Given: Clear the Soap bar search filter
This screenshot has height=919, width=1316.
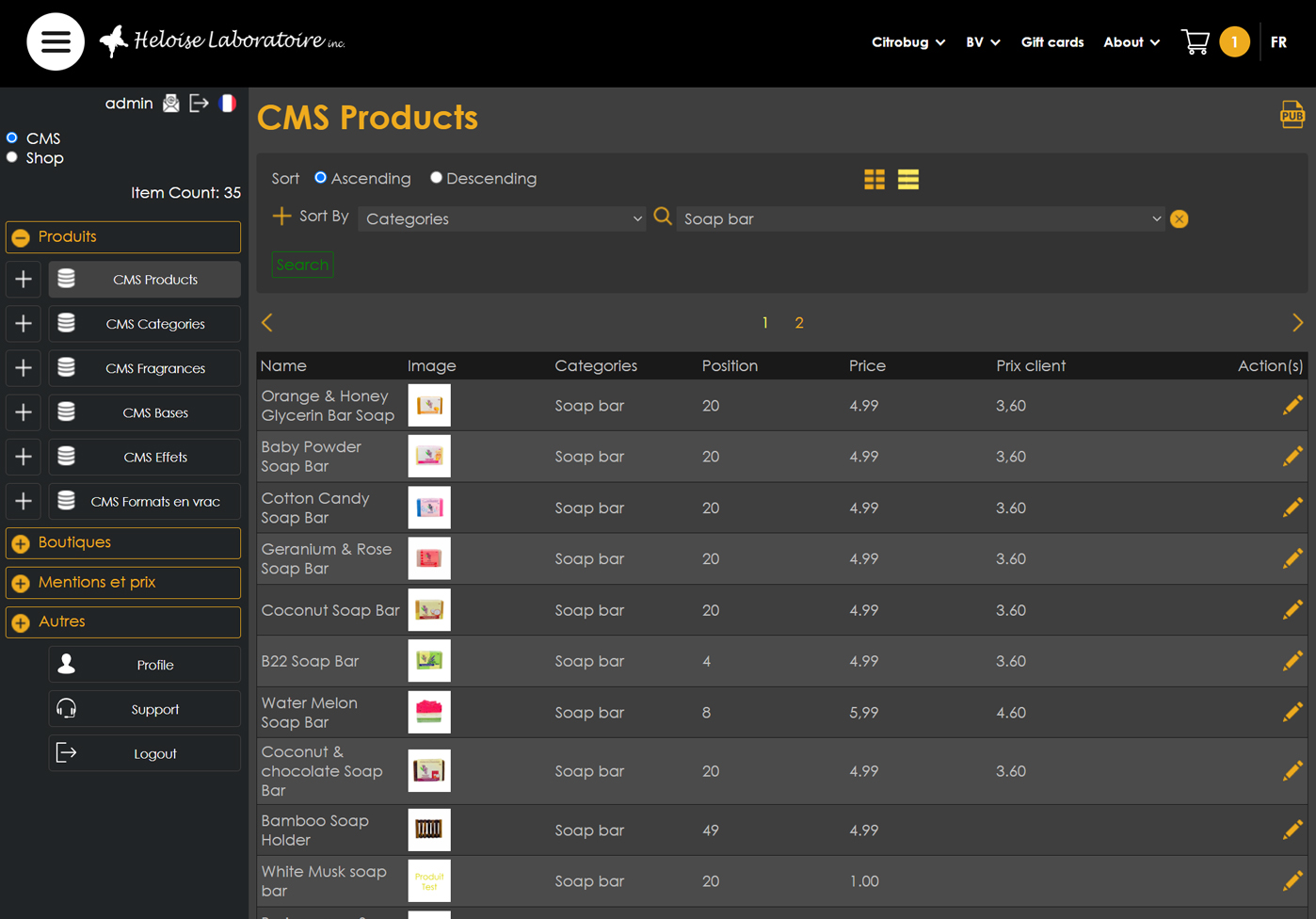Looking at the screenshot, I should [1179, 219].
